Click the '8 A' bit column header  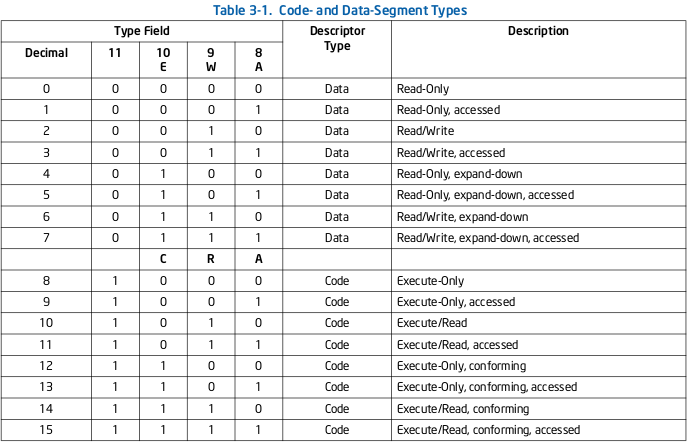coord(259,60)
